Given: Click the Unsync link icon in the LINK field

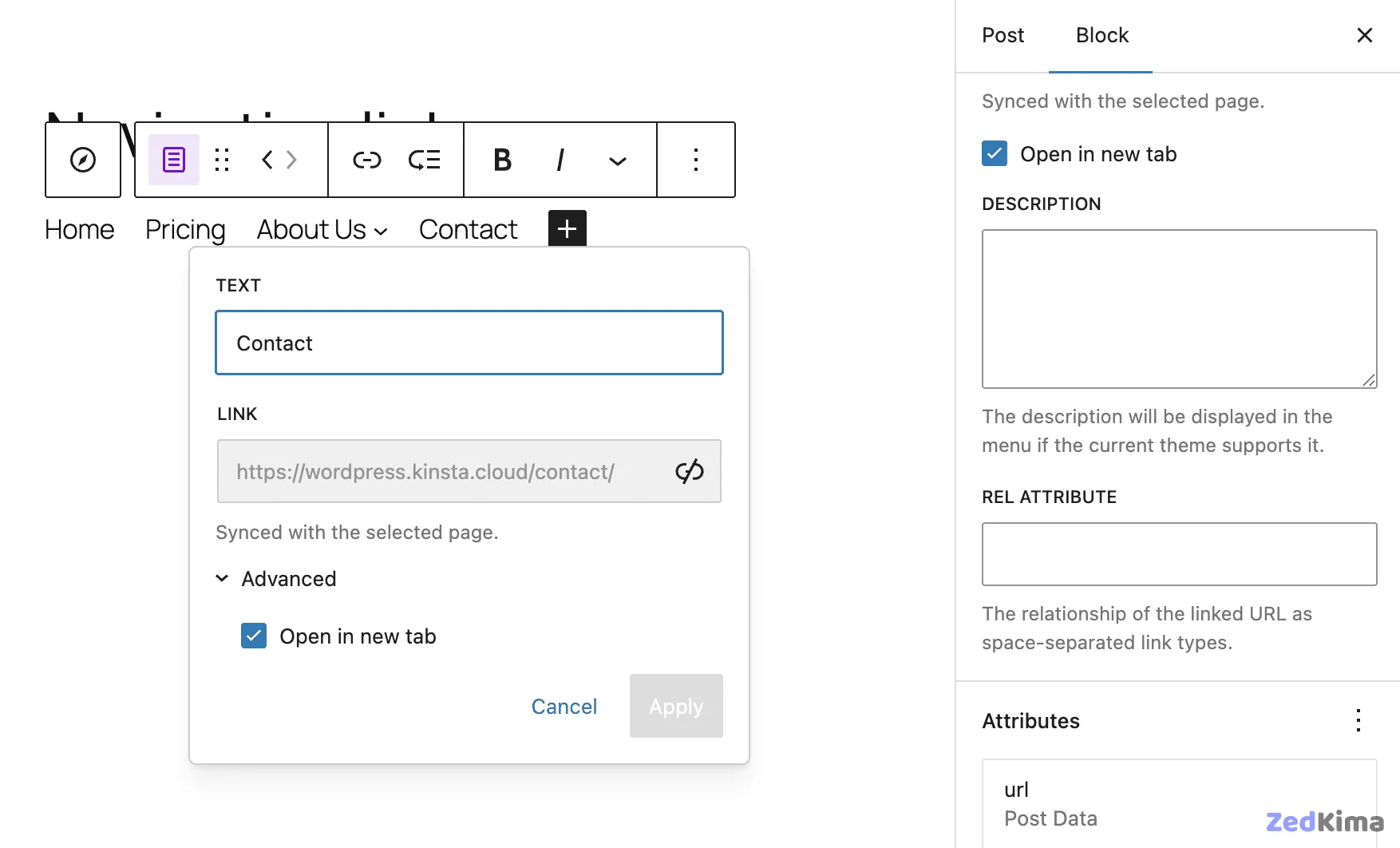Looking at the screenshot, I should (690, 471).
